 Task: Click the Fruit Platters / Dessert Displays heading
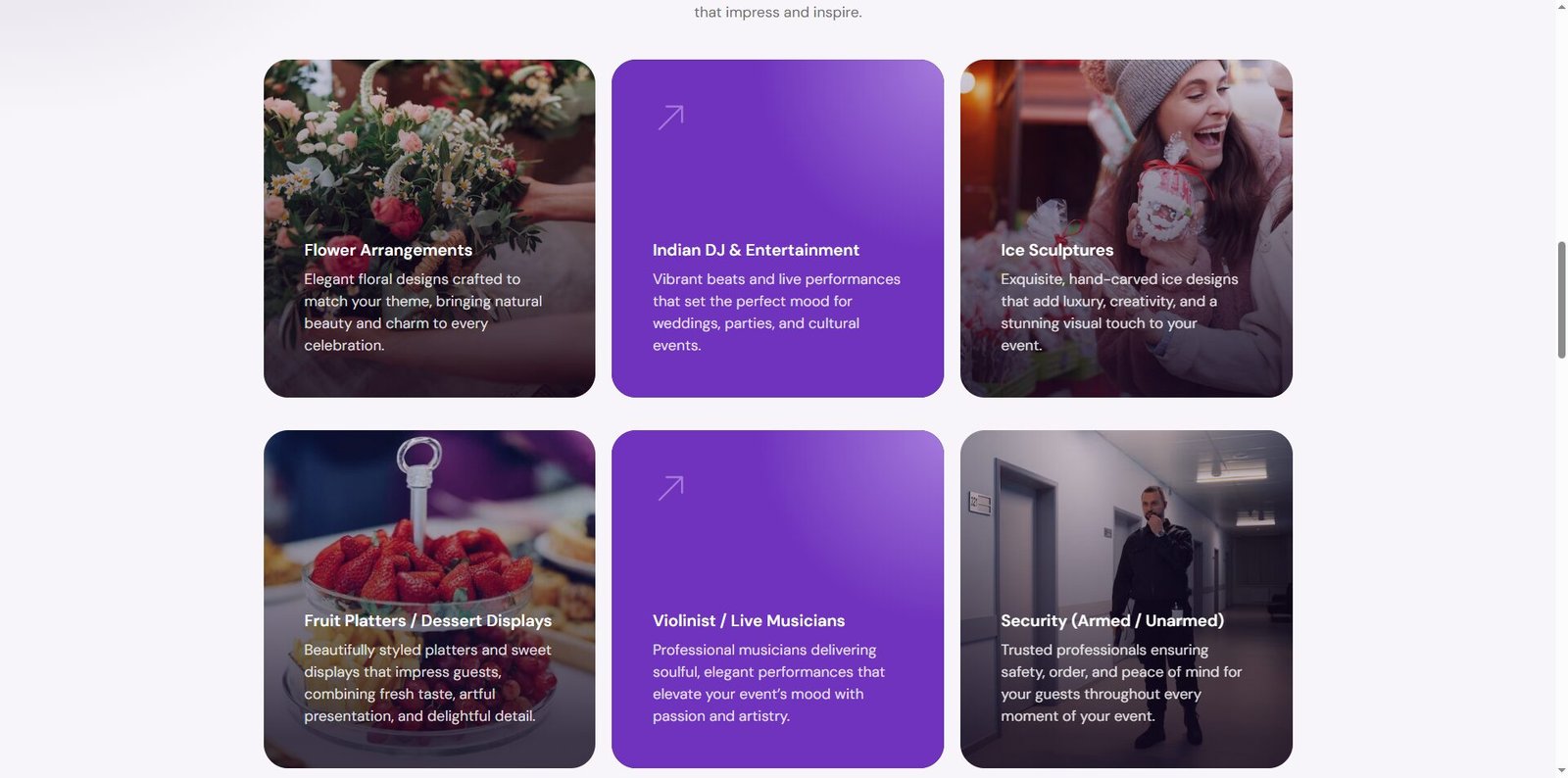coord(427,620)
